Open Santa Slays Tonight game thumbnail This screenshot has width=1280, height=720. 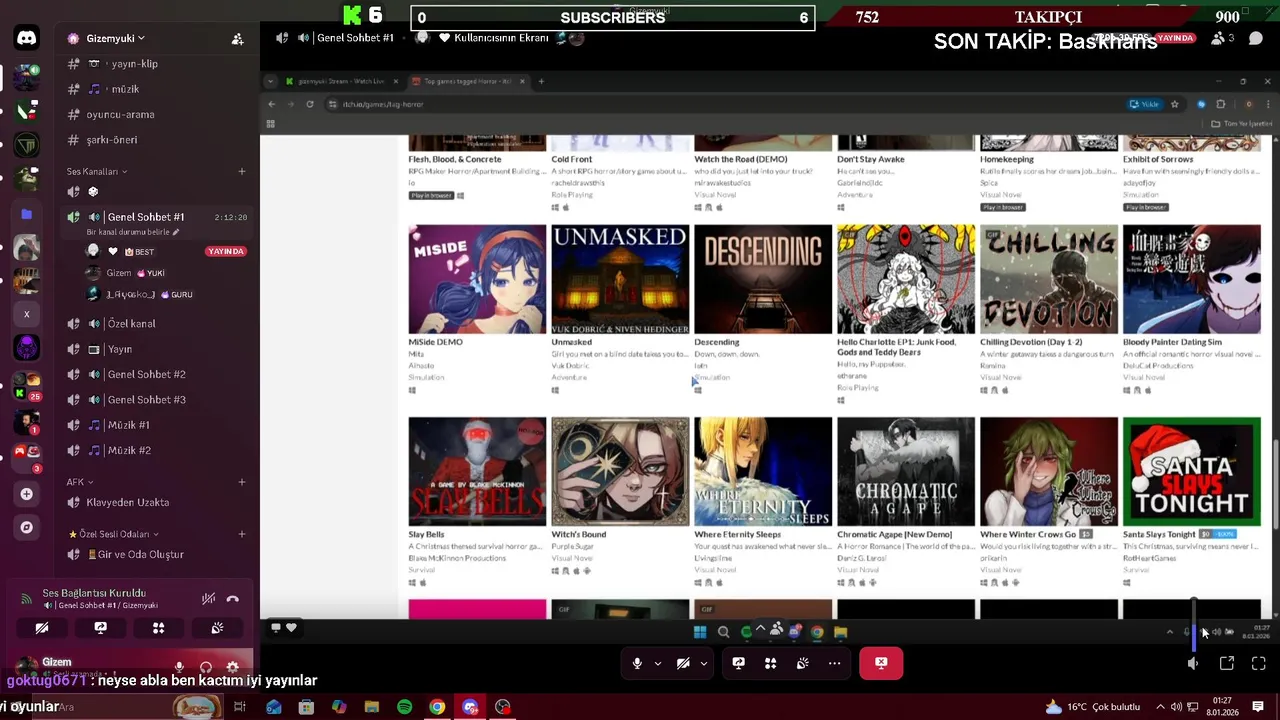coord(1192,472)
